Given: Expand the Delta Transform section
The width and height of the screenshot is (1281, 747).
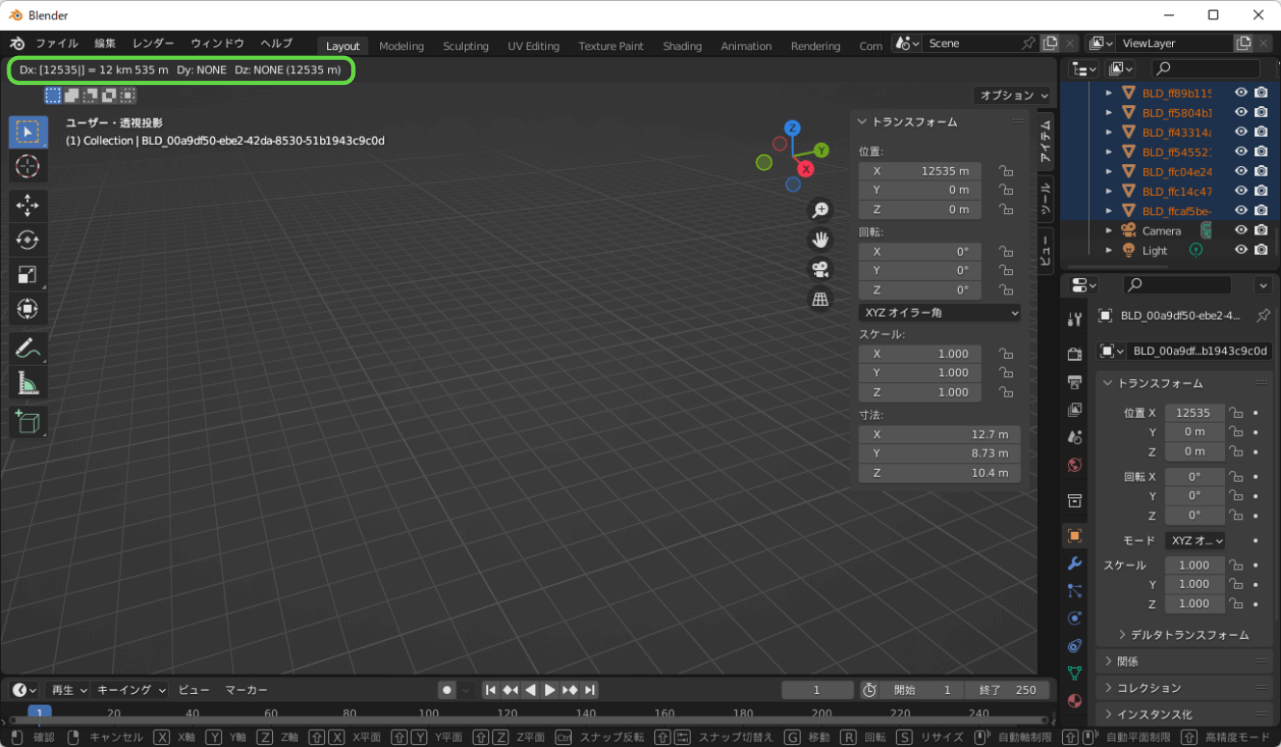Looking at the screenshot, I should 1183,632.
